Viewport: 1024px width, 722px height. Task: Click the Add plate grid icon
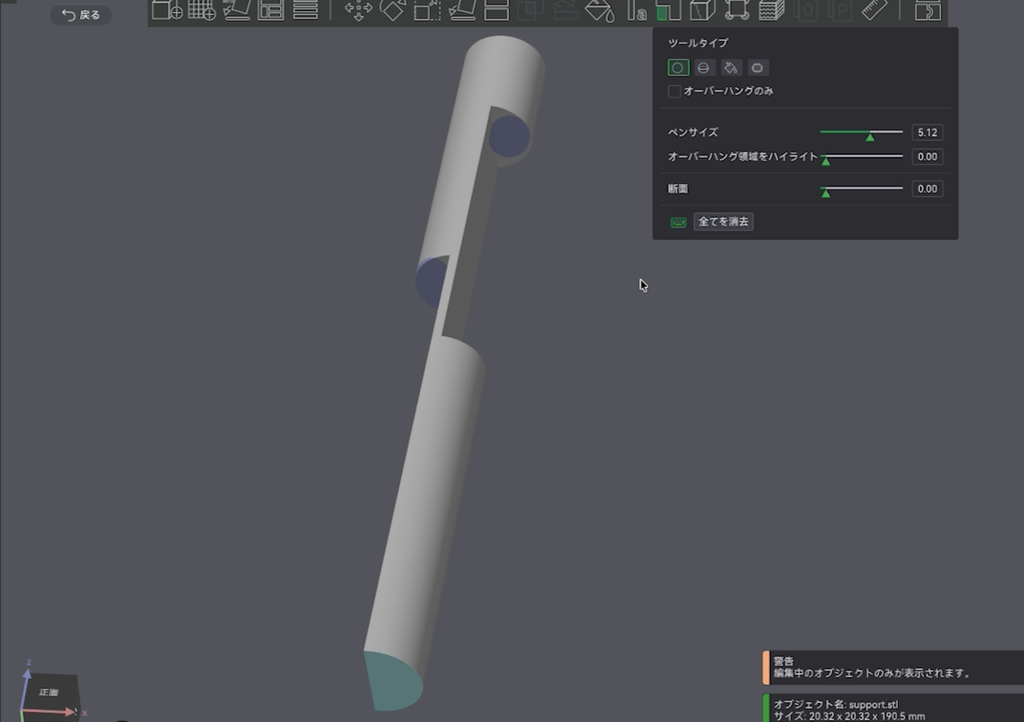pyautogui.click(x=202, y=10)
